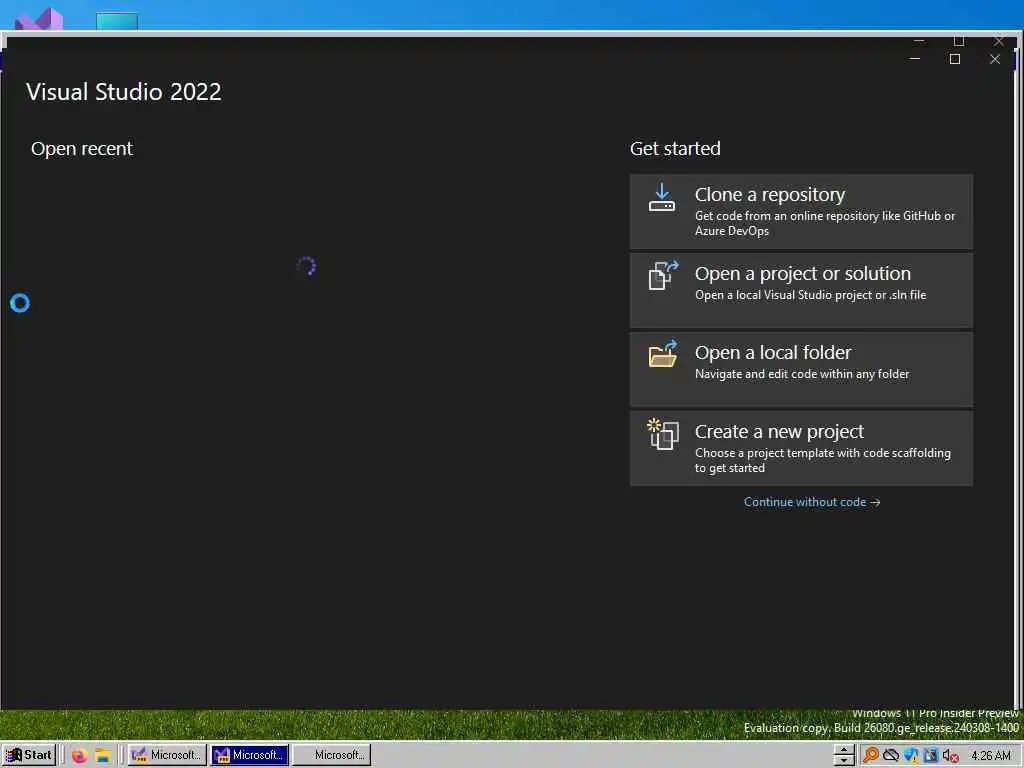
Task: Click the 4:26 AM taskbar clock
Action: [991, 756]
